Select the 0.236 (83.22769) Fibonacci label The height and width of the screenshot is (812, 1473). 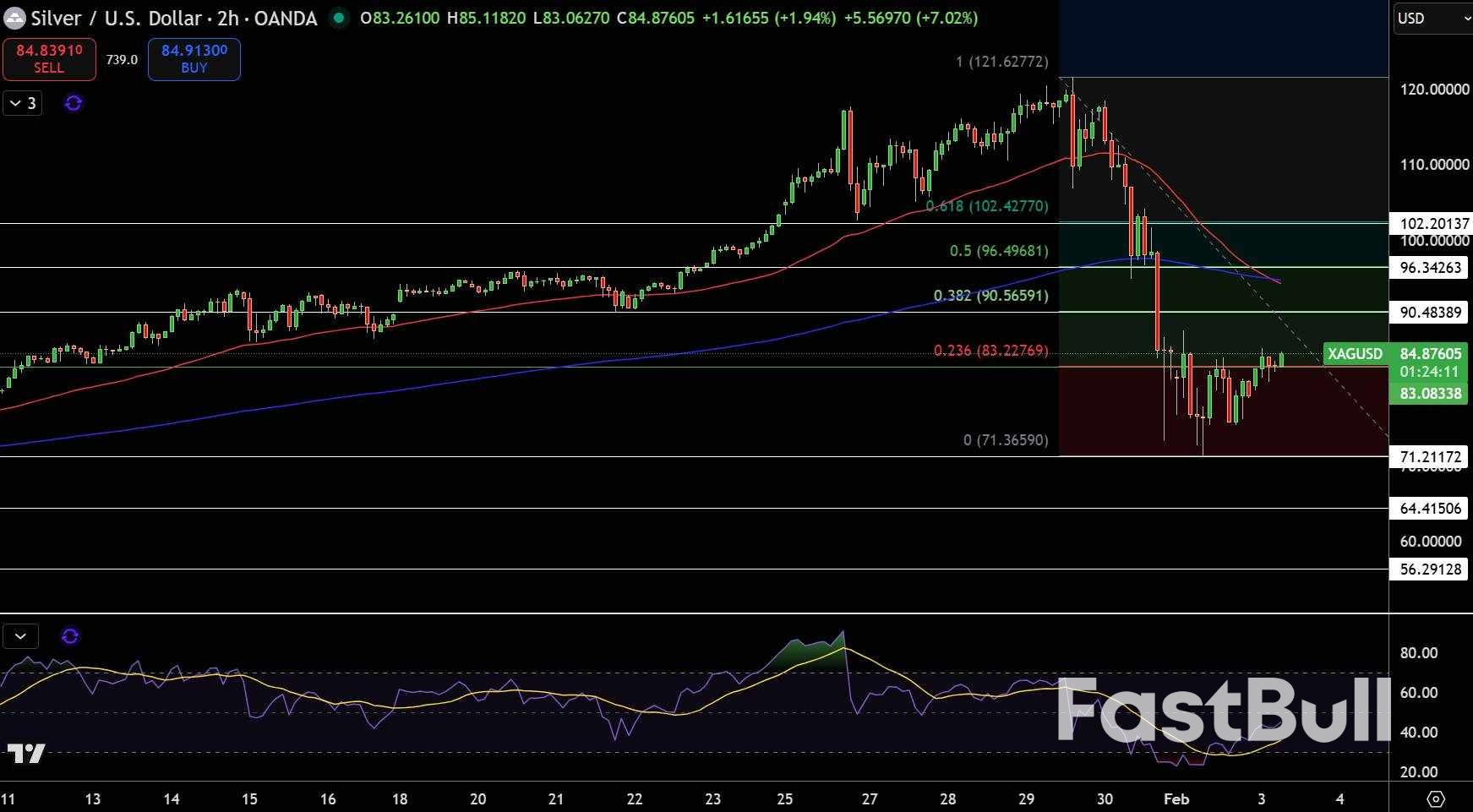[x=990, y=350]
